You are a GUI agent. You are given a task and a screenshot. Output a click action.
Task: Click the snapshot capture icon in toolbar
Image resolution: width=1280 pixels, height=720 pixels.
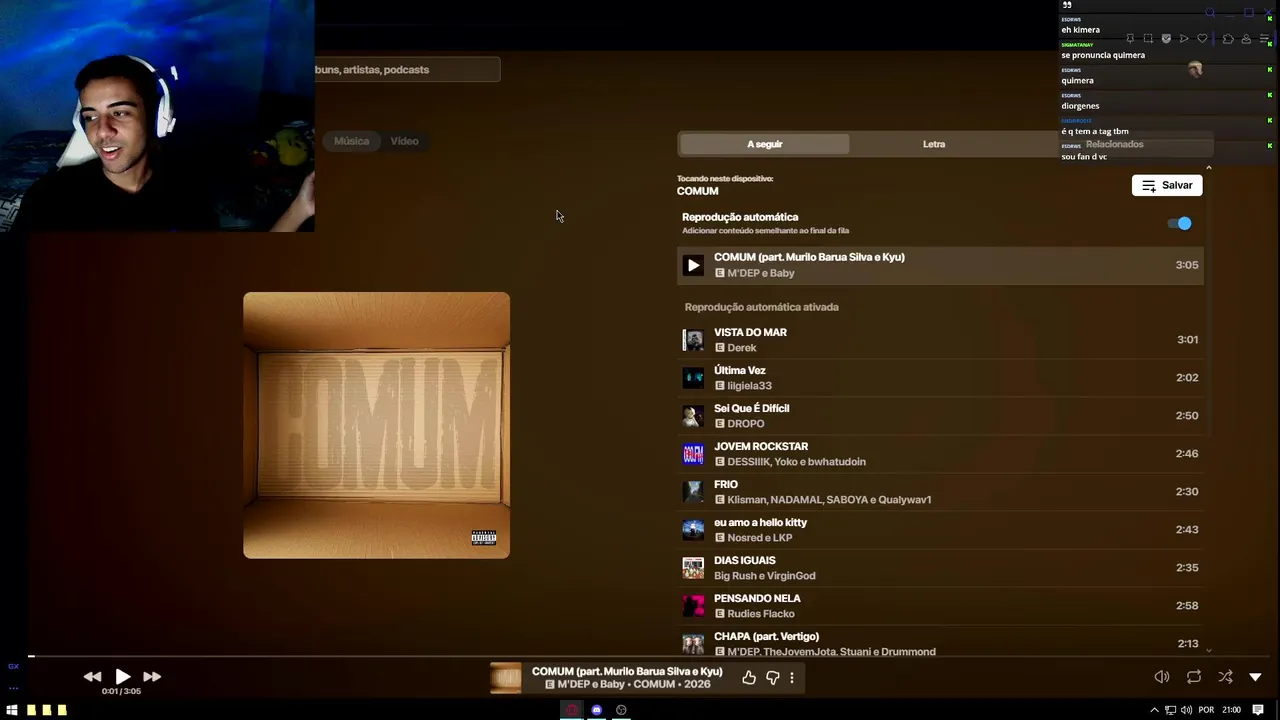[x=1148, y=38]
